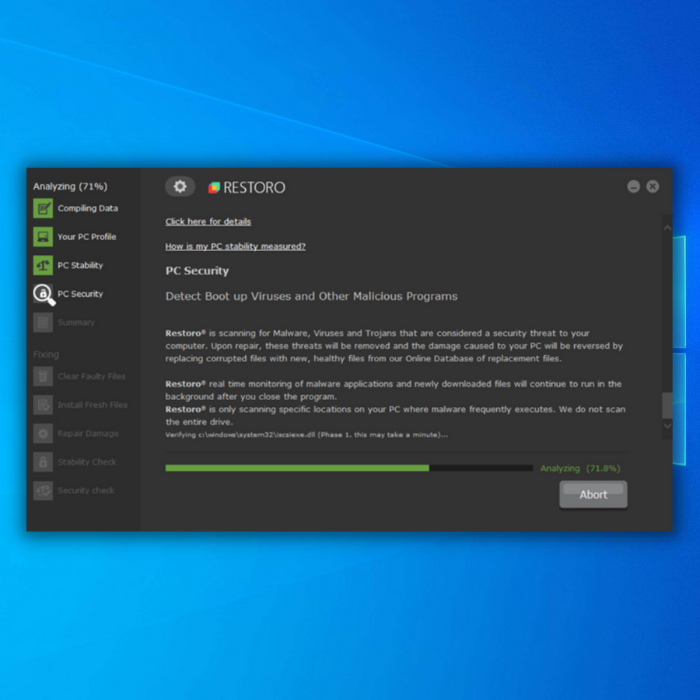Click the 'Verifying c:\windows\system32' status line
700x700 pixels.
coord(307,435)
